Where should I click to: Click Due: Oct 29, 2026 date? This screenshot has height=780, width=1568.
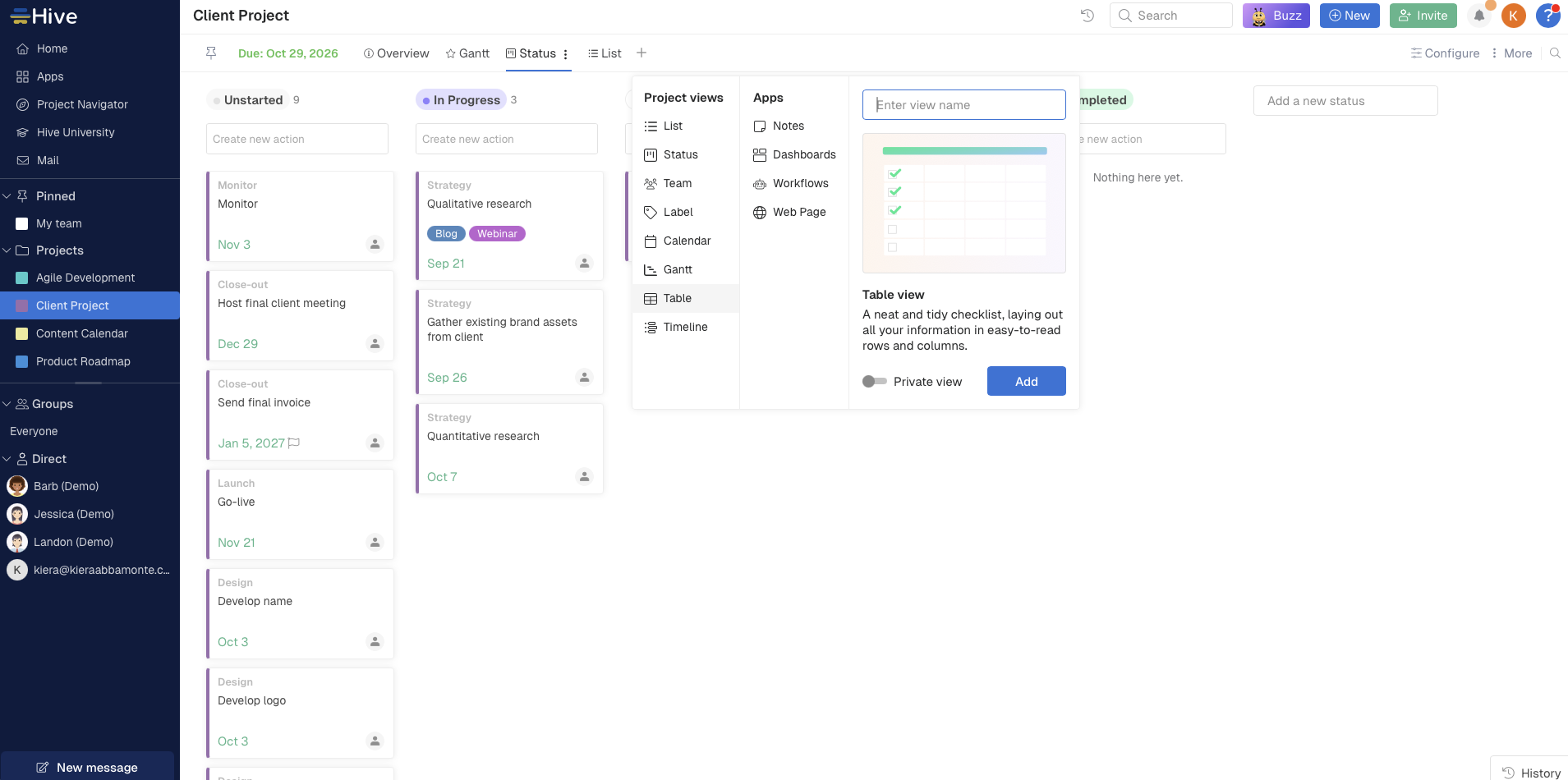pos(288,53)
